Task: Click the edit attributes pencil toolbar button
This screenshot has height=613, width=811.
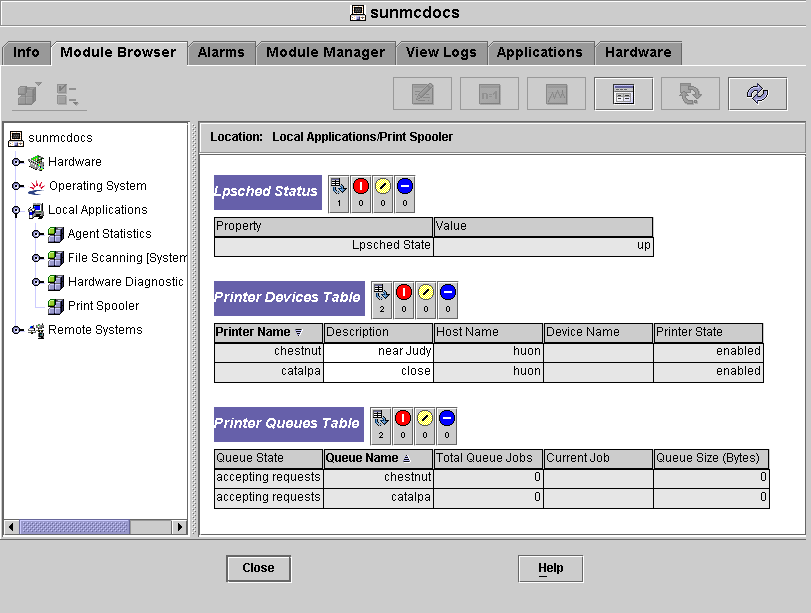Action: pyautogui.click(x=423, y=94)
